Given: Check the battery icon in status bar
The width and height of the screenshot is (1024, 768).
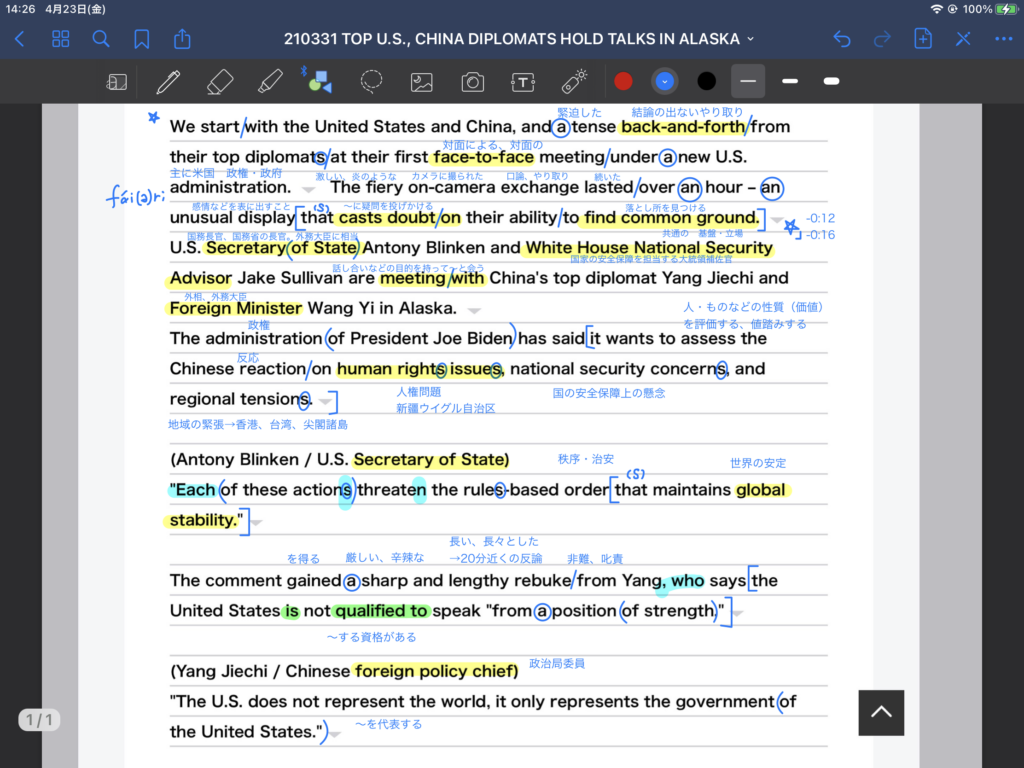Looking at the screenshot, I should tap(1006, 9).
